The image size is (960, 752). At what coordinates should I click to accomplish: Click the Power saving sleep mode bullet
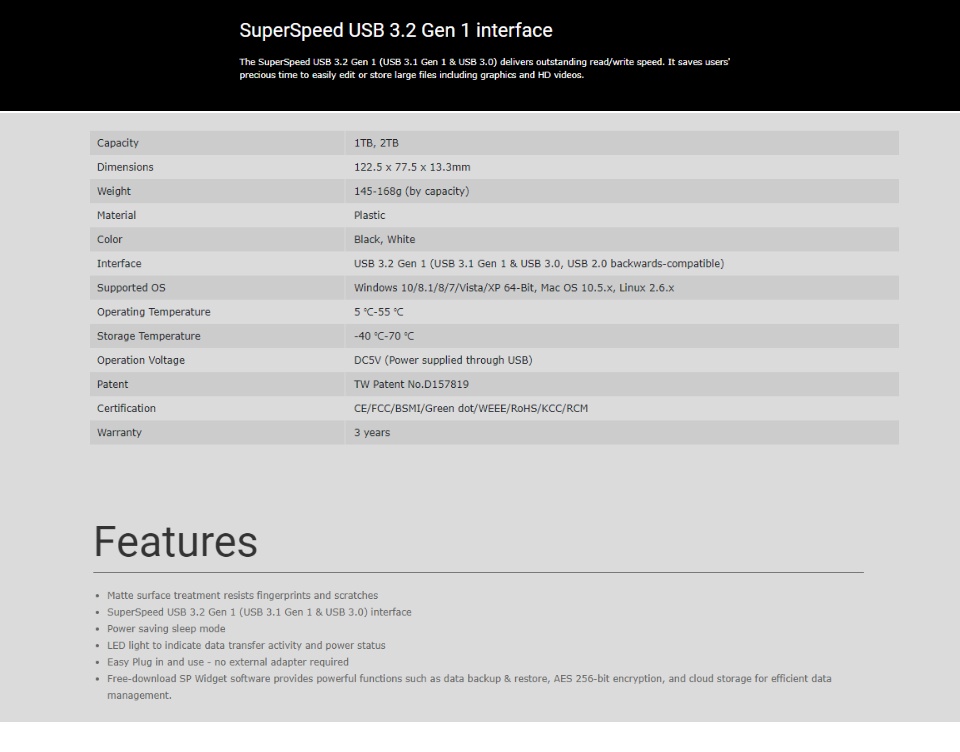point(166,629)
